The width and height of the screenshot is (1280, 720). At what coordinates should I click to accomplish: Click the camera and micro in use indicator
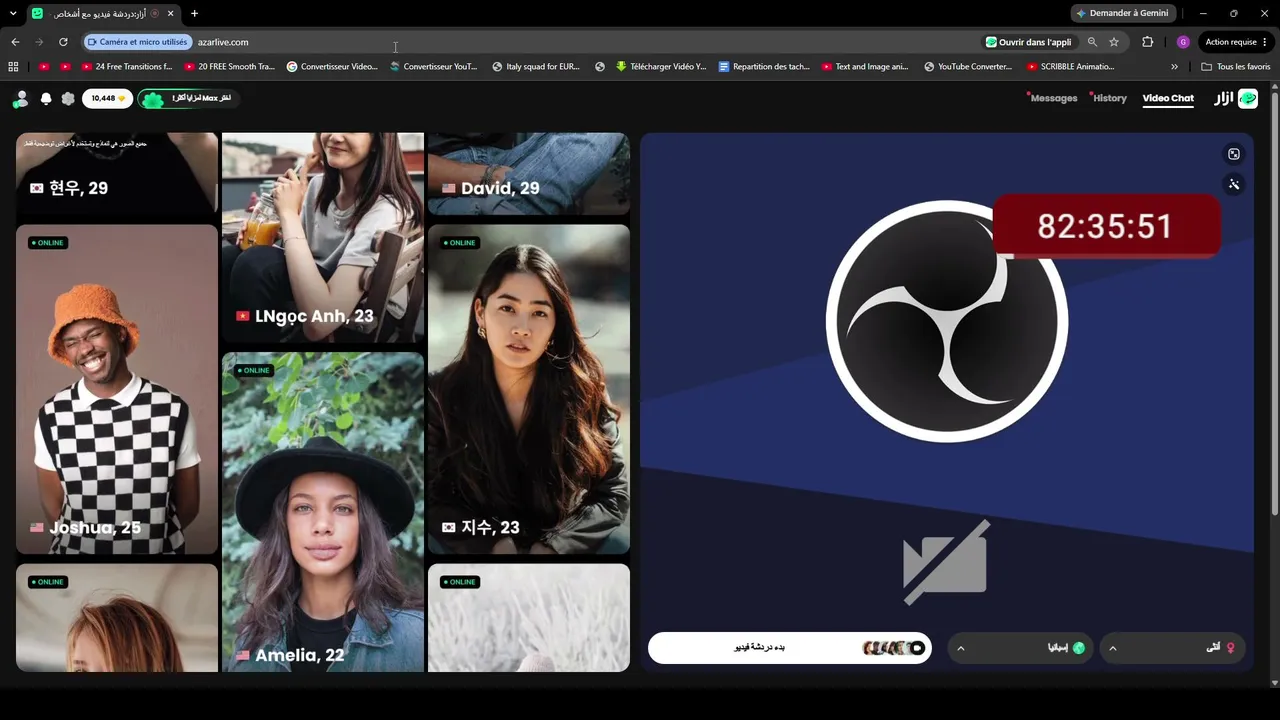[x=137, y=42]
